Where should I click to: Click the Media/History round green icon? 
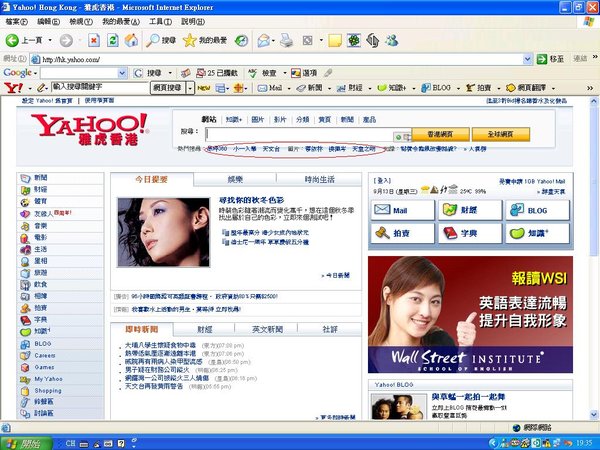point(241,40)
